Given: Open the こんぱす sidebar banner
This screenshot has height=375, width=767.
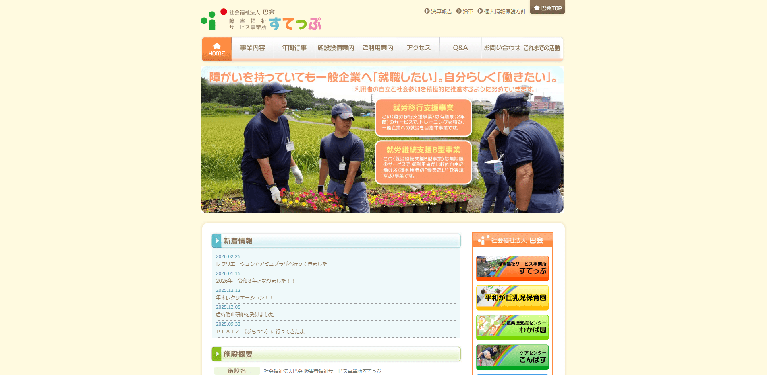Looking at the screenshot, I should point(512,357).
